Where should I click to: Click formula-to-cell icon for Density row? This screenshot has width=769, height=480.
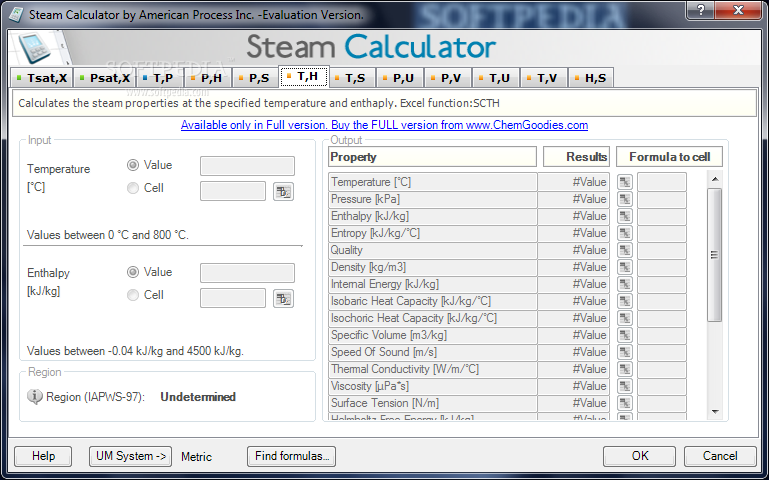coord(624,267)
